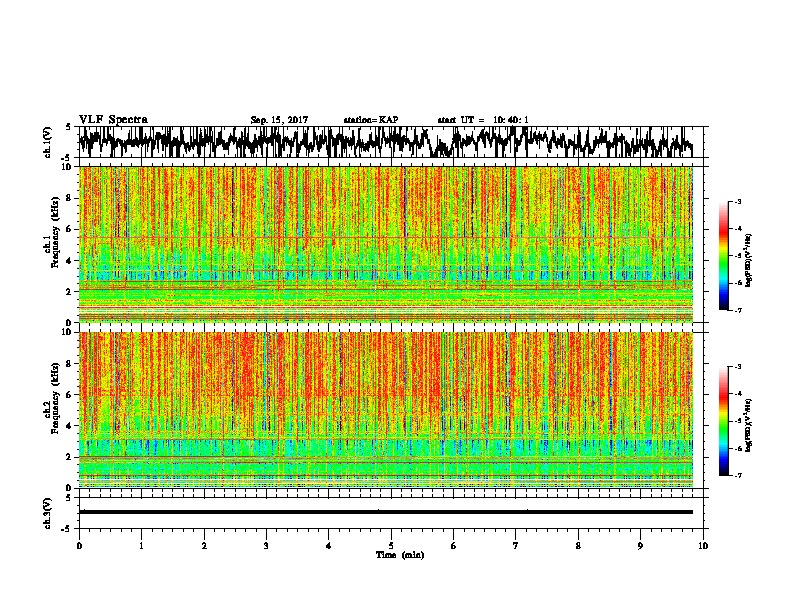Click the upper color bar's "log(PSD)" label
The image size is (792, 612).
(749, 261)
